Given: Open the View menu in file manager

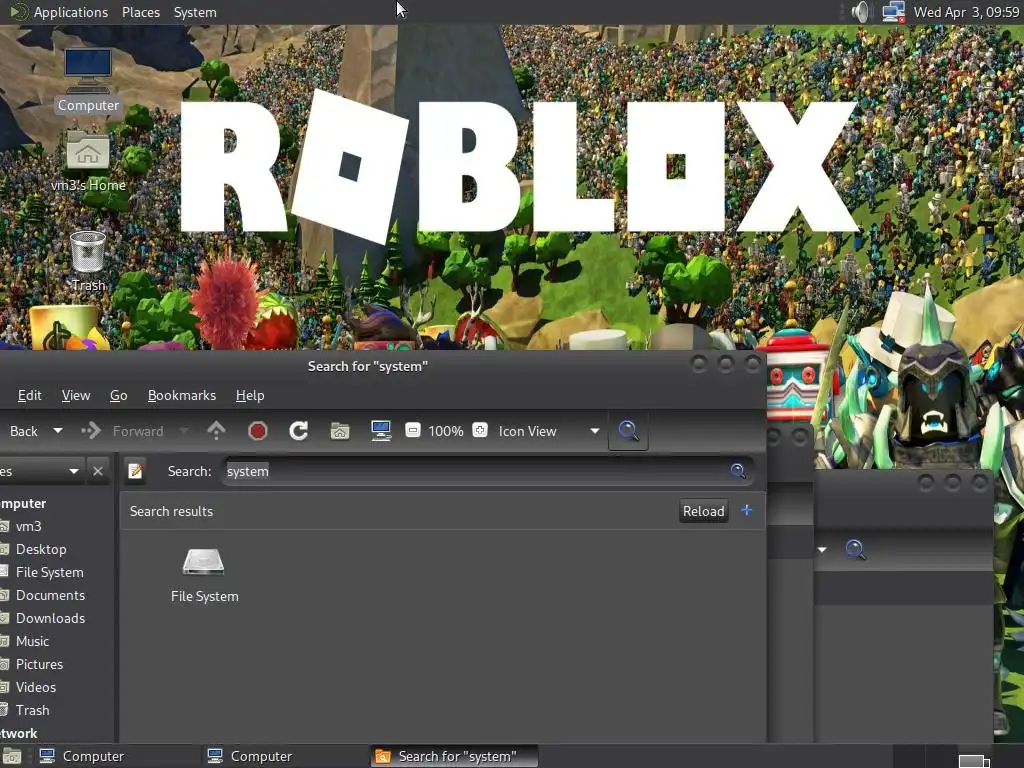Looking at the screenshot, I should tap(76, 395).
